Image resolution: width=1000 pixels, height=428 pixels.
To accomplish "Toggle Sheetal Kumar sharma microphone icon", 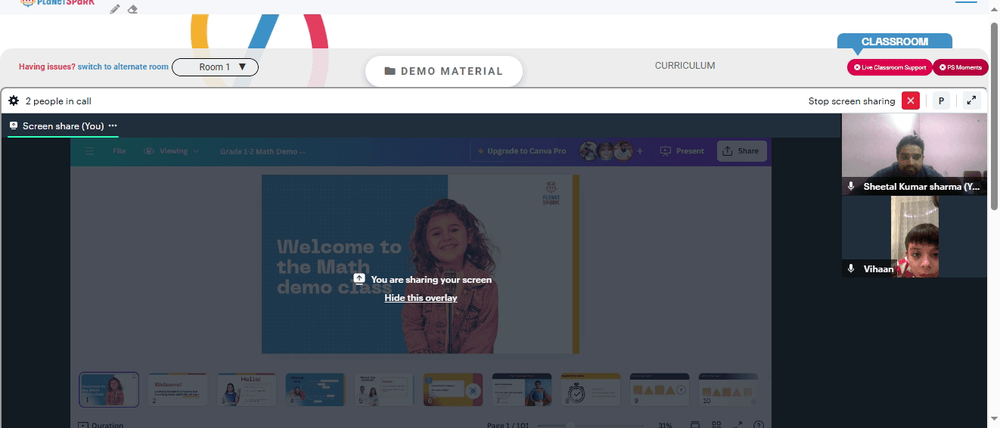I will 850,186.
